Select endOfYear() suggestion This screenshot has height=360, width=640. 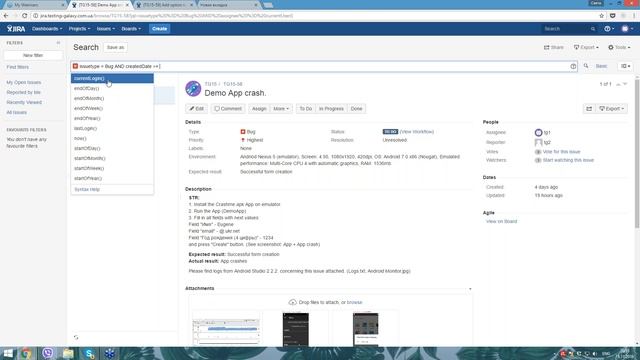[x=112, y=118]
